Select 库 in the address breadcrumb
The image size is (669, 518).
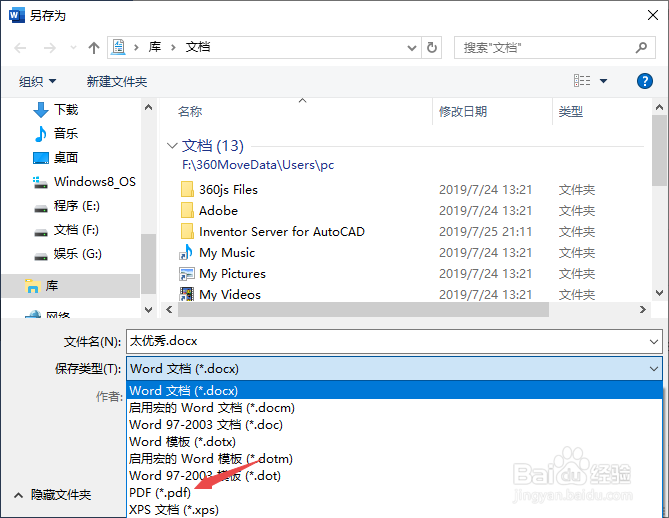point(155,47)
